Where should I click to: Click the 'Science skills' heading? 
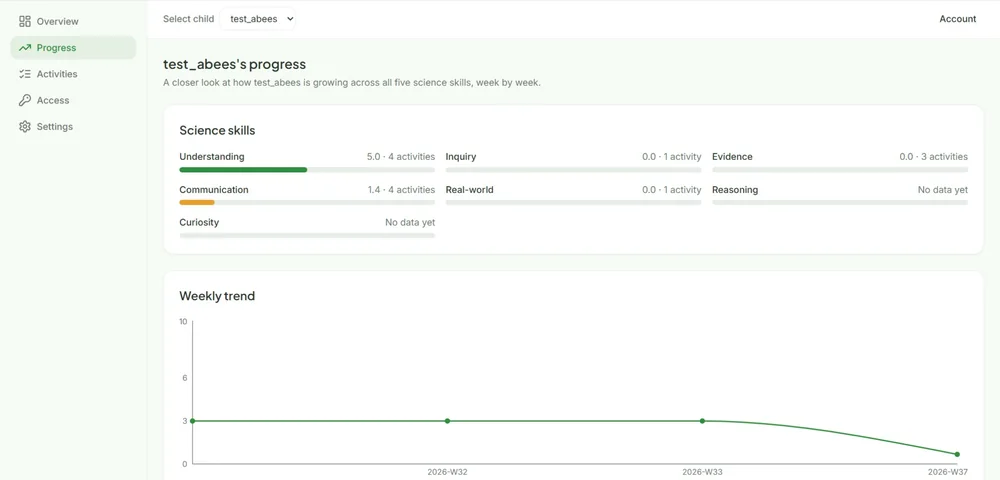(x=217, y=131)
